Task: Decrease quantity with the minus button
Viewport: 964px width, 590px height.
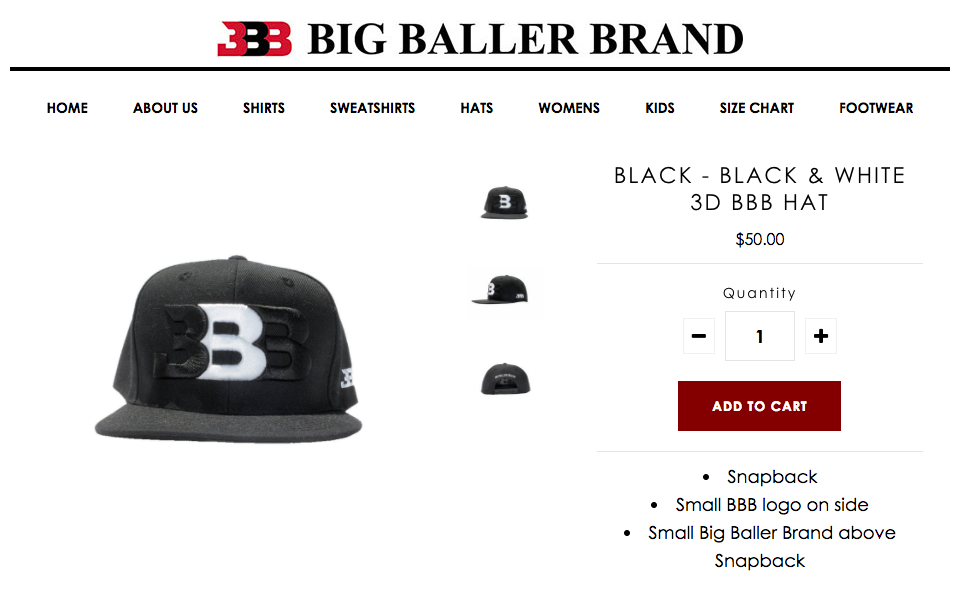Action: click(698, 336)
